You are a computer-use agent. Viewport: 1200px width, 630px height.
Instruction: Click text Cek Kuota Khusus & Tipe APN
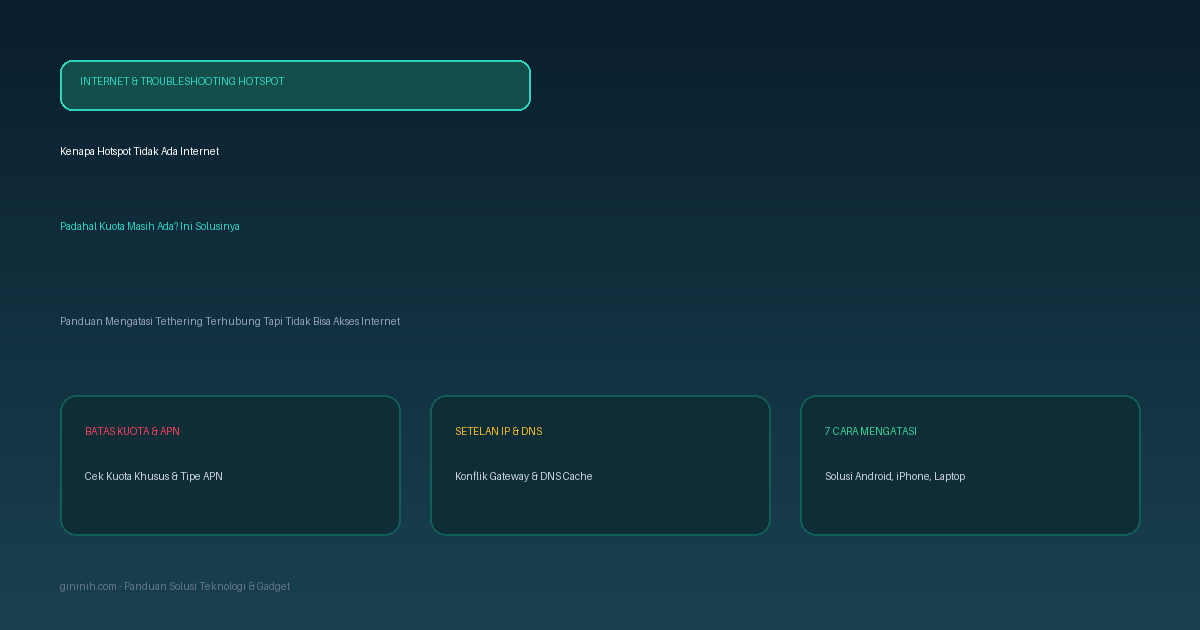pos(154,476)
